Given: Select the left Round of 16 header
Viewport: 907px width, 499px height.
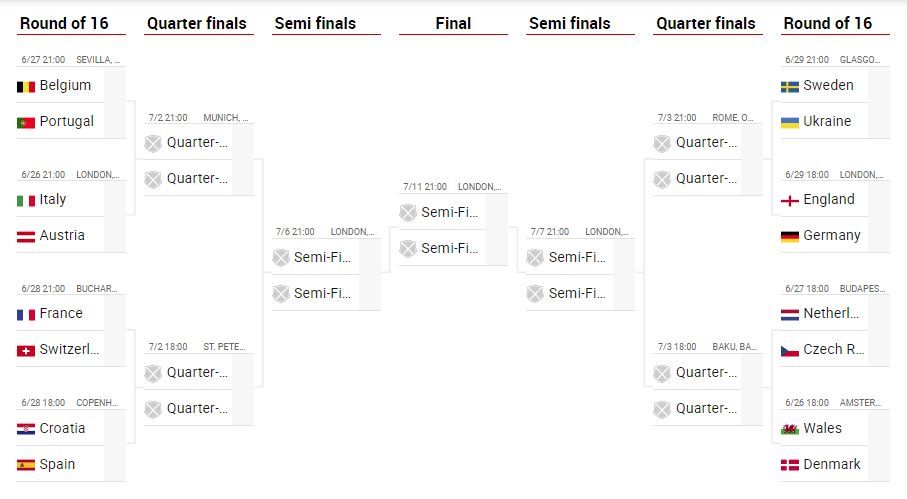Looking at the screenshot, I should 64,23.
